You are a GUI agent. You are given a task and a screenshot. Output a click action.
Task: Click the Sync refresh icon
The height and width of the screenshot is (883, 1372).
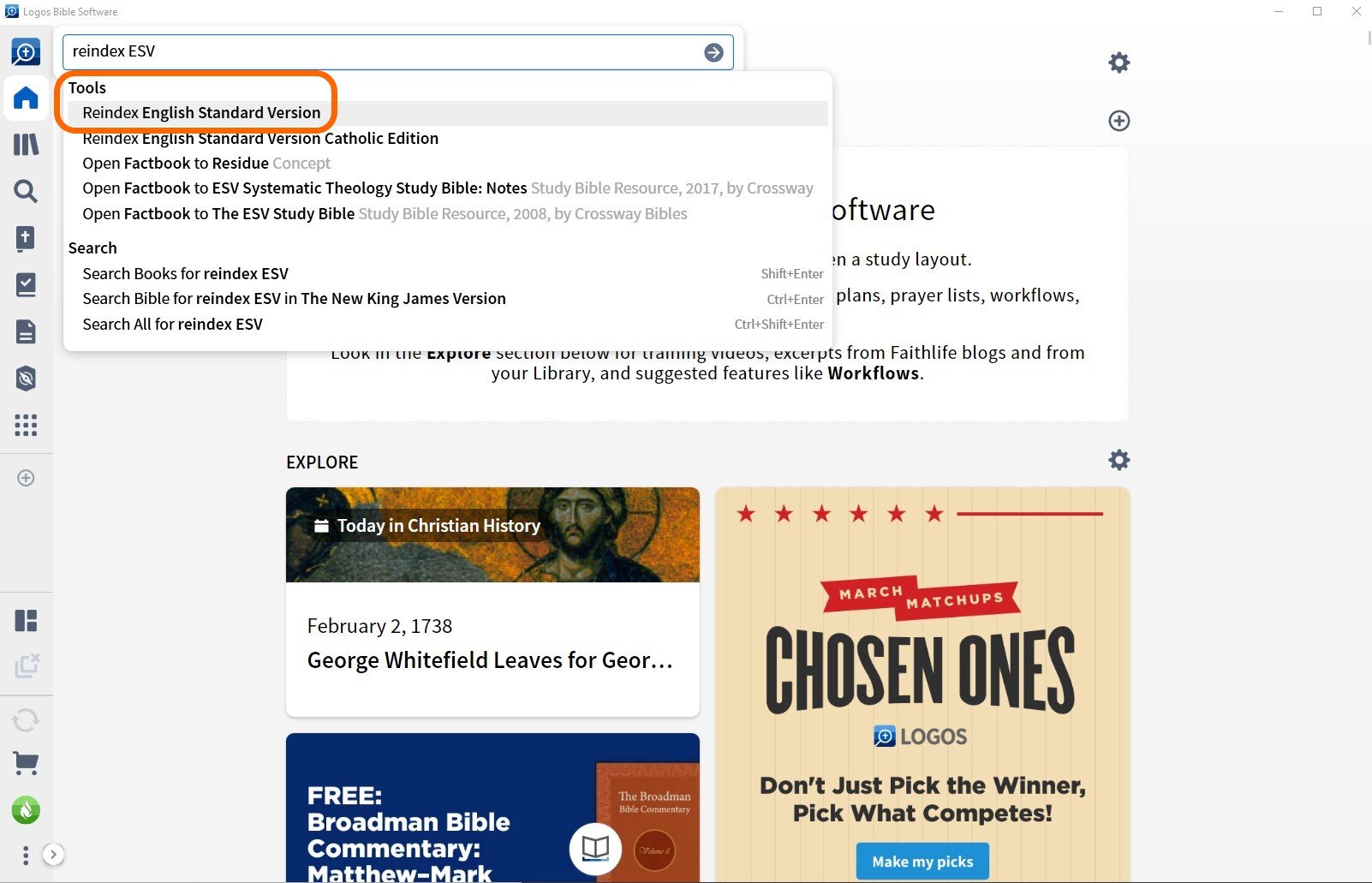26,720
